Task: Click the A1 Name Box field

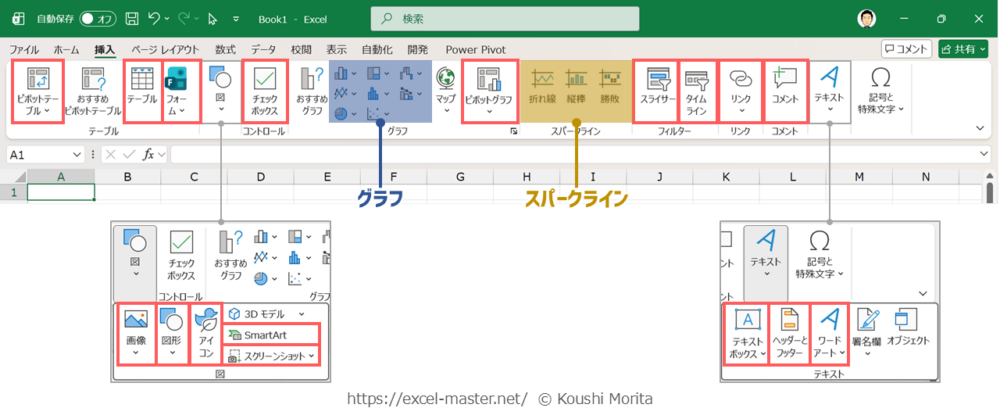Action: coord(38,154)
